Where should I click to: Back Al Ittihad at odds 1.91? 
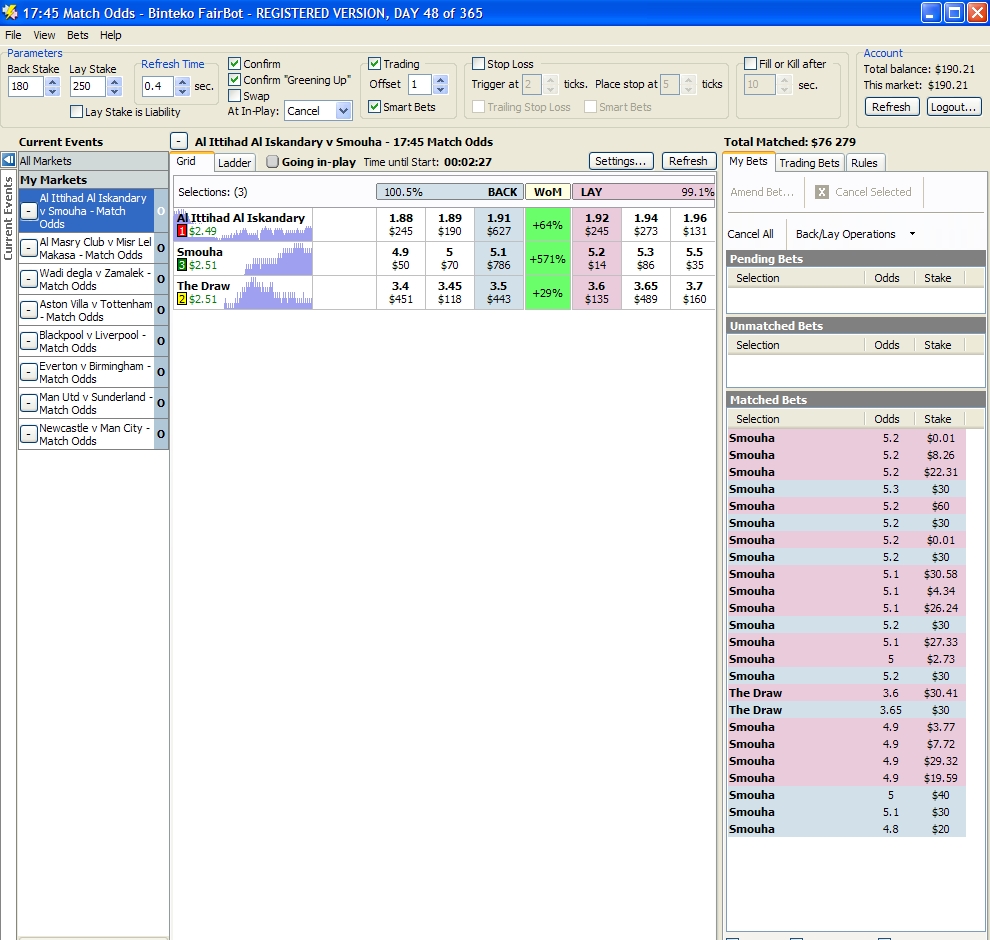(499, 224)
